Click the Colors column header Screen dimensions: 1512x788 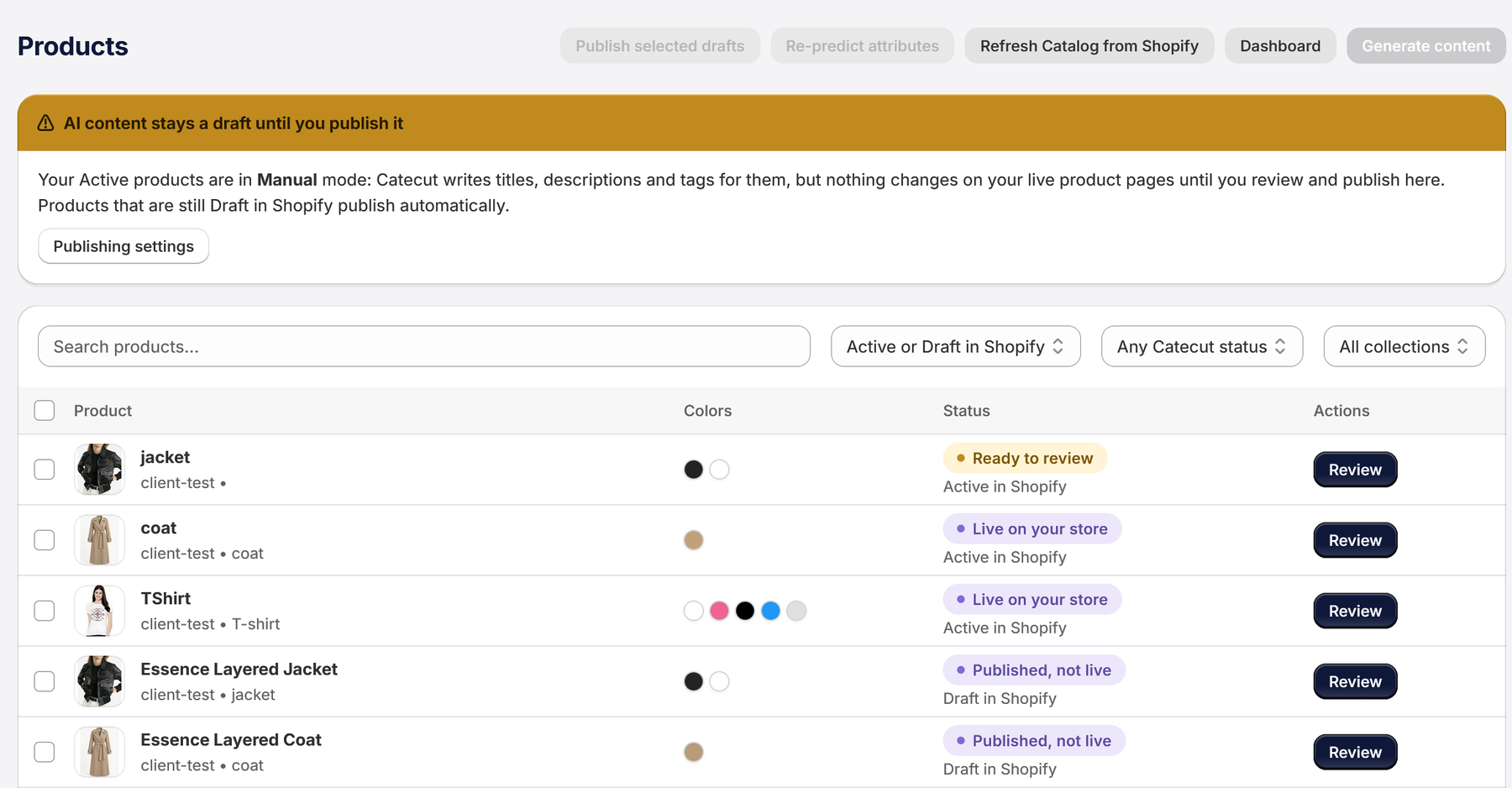point(708,411)
